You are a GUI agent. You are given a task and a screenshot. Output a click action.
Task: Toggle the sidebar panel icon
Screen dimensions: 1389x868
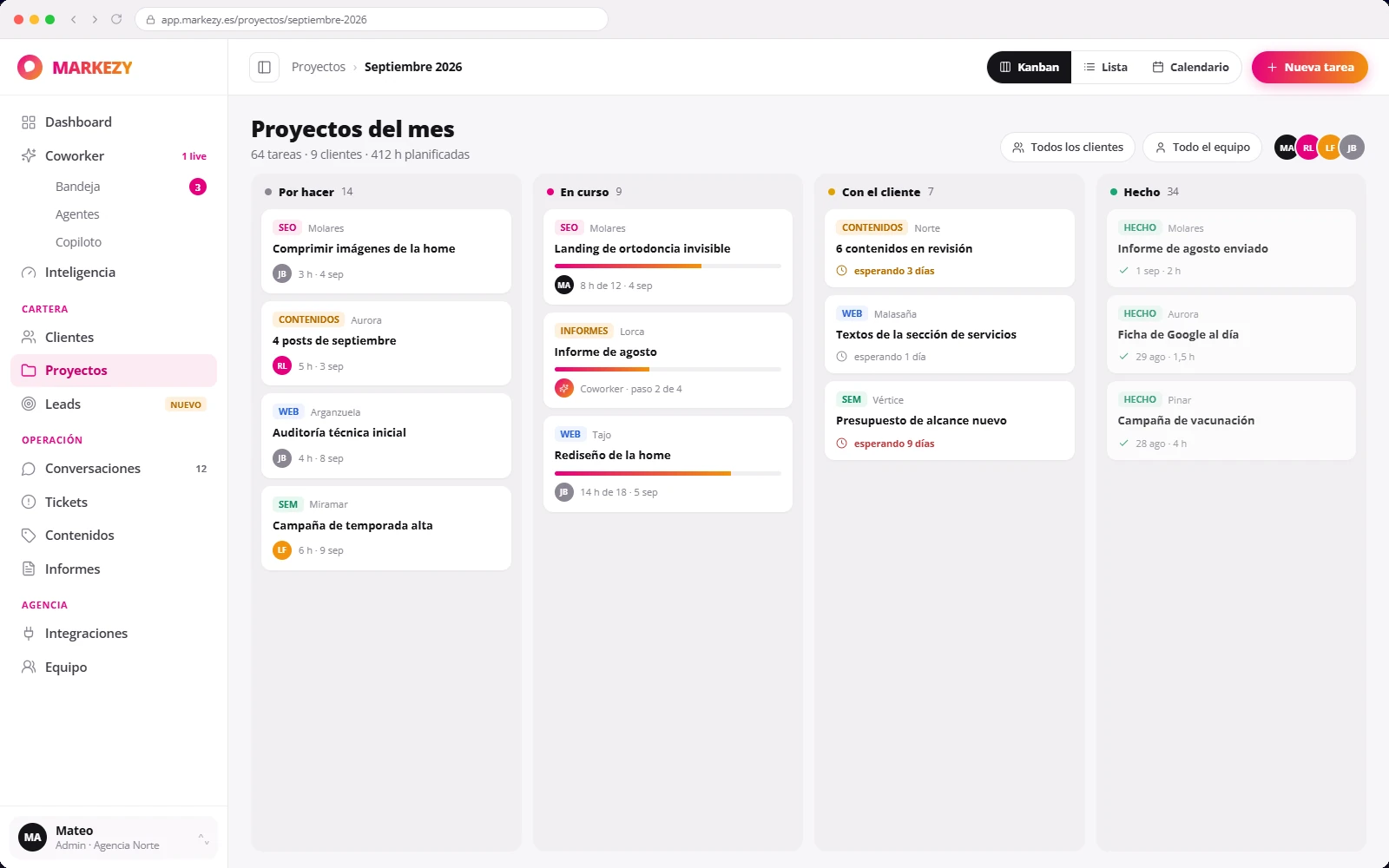pos(264,67)
